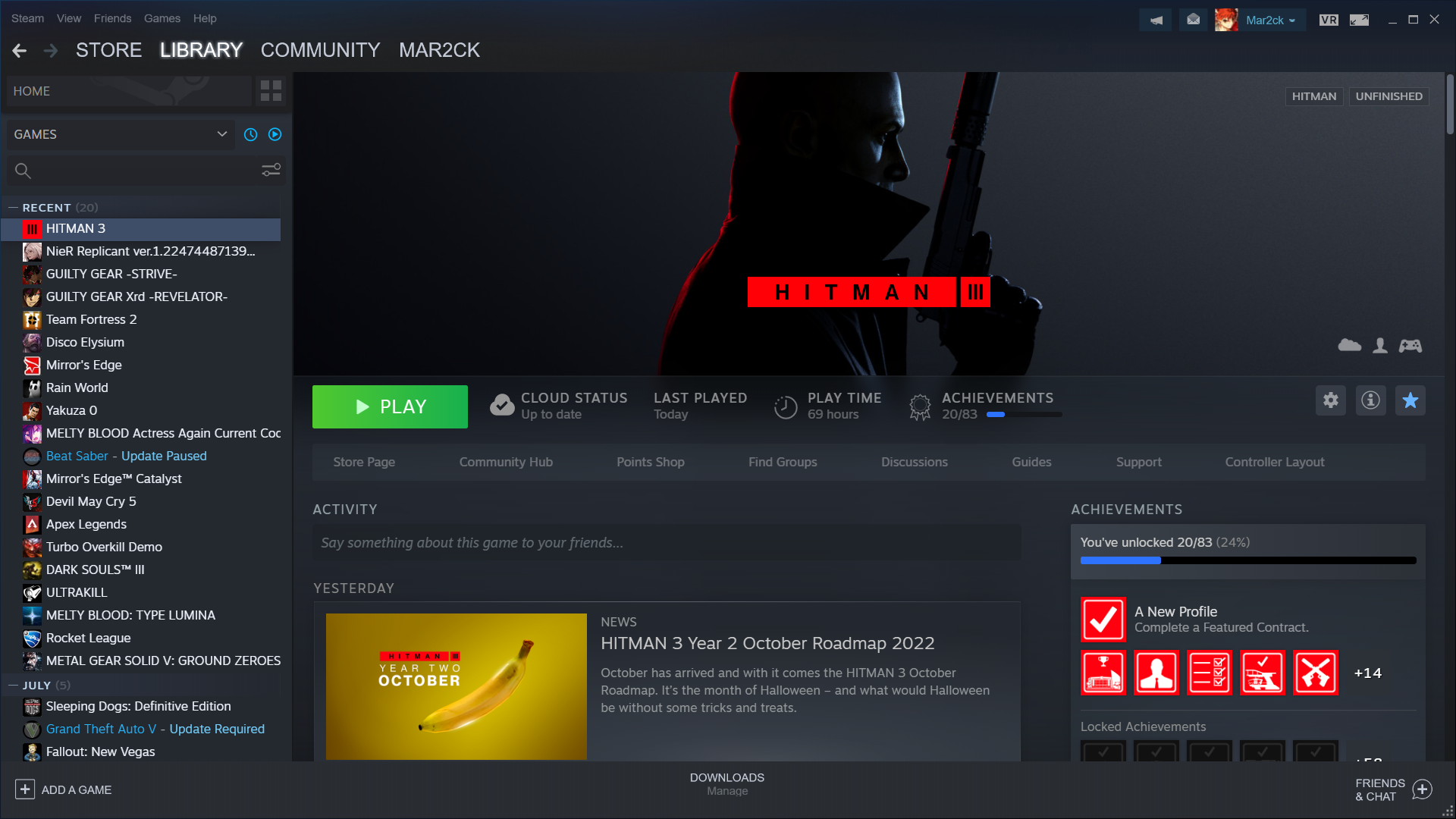Go to the STORE tab
This screenshot has width=1456, height=819.
(x=108, y=50)
